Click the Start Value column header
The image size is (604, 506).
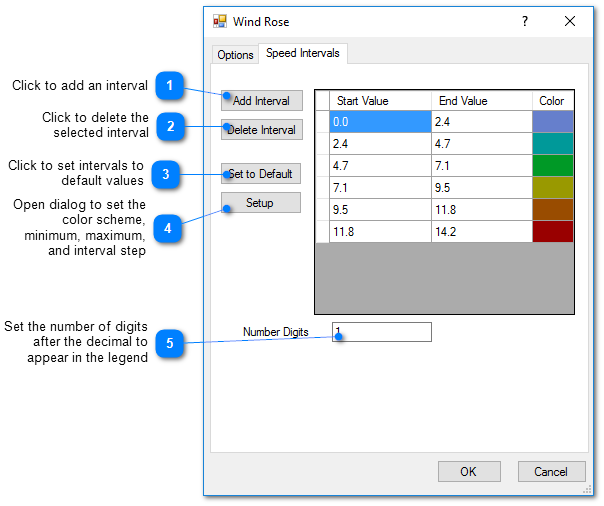click(x=380, y=100)
